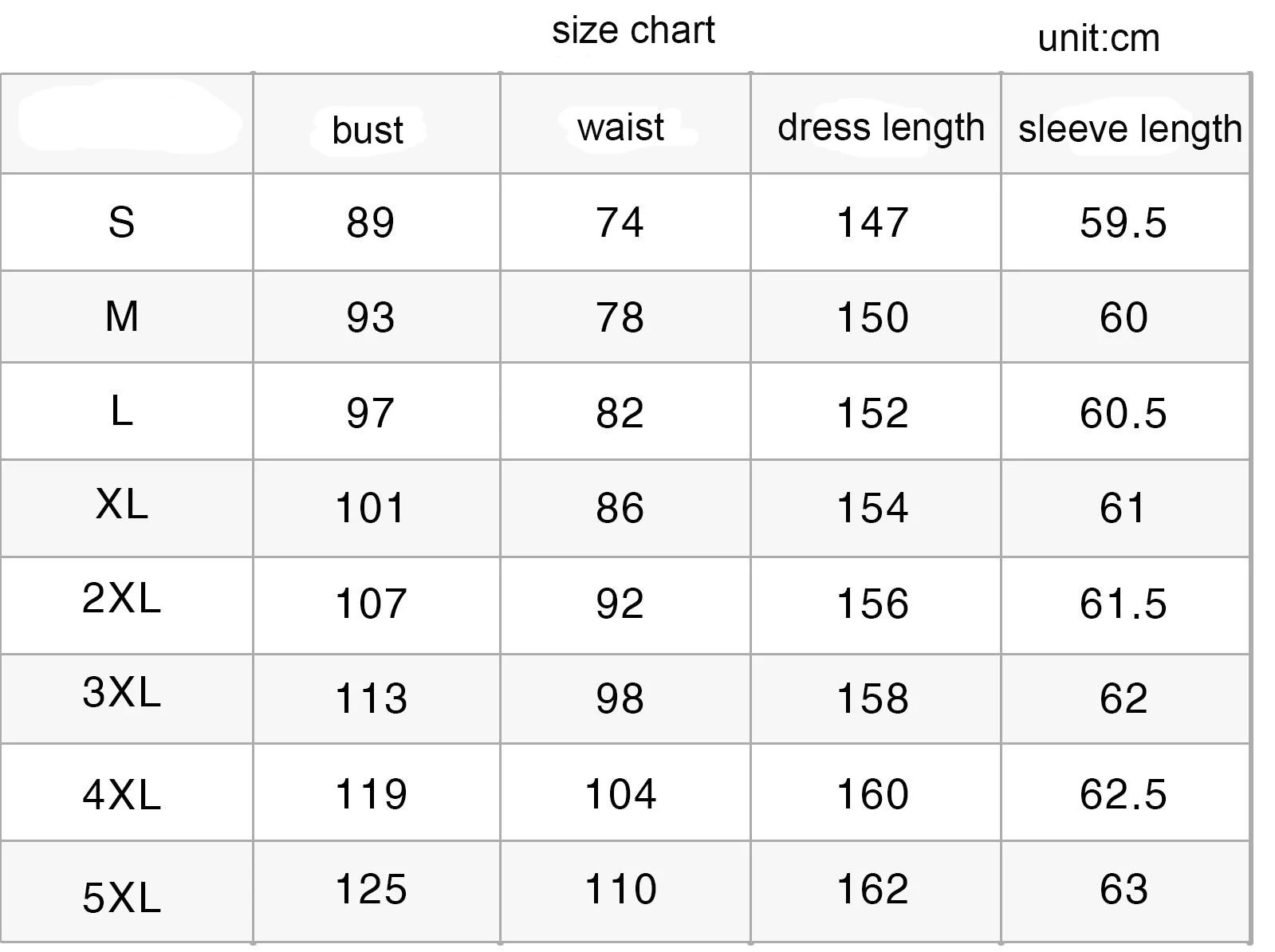Image resolution: width=1275 pixels, height=952 pixels.
Task: Click the XL size row label
Action: point(121,504)
